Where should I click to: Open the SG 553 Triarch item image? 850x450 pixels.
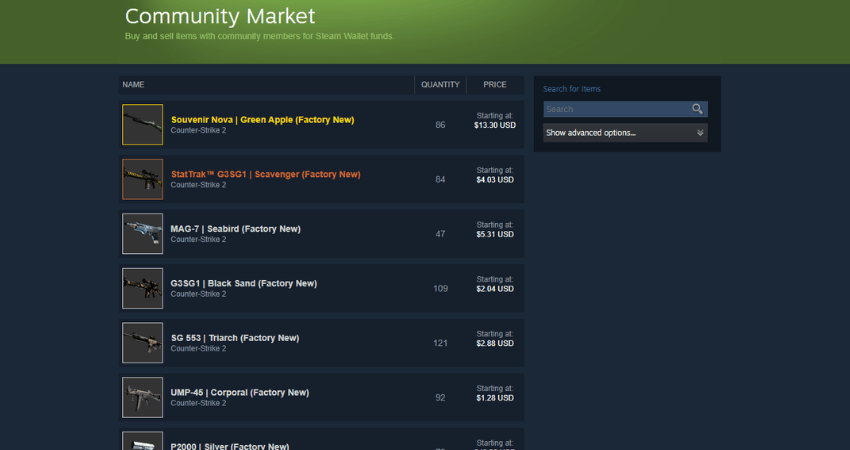pyautogui.click(x=142, y=342)
